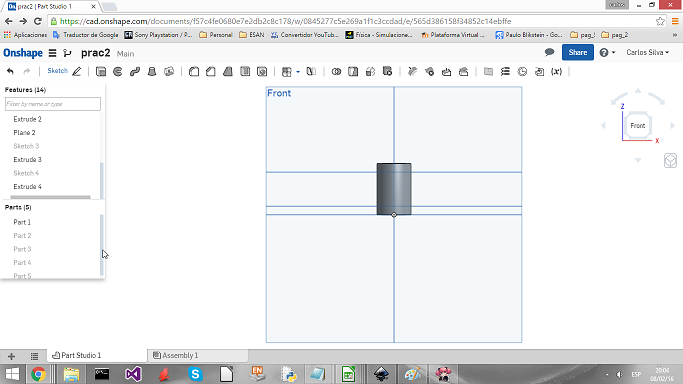
Task: Select the Thicken tool icon
Action: pyautogui.click(x=169, y=71)
